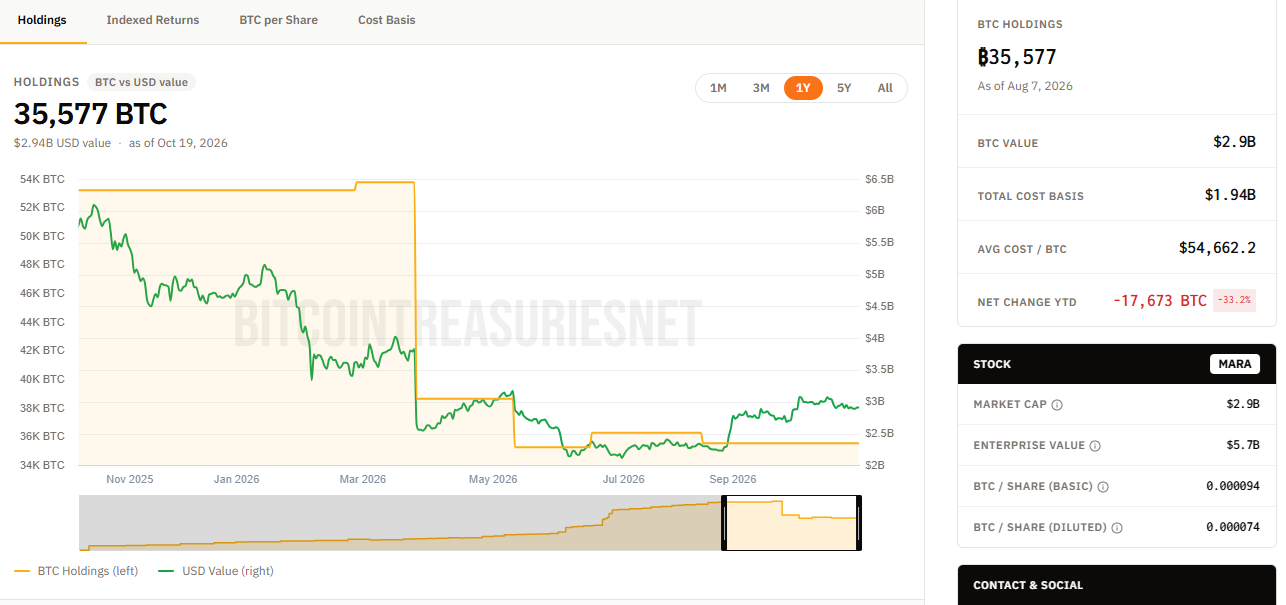Grab the left handle of the range navigator
This screenshot has height=605, width=1286.
click(724, 523)
